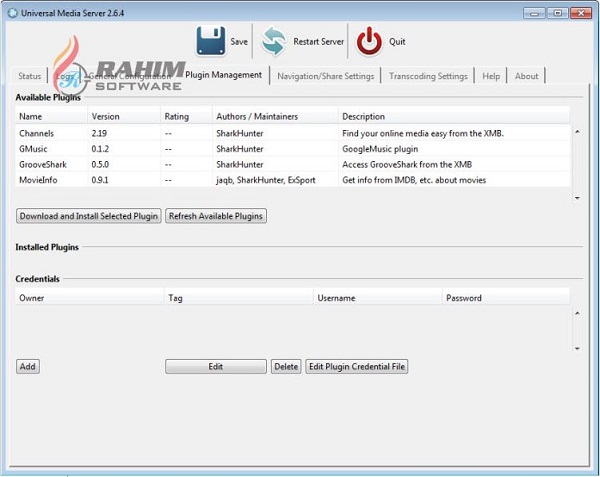
Task: Select the About tab
Action: click(526, 76)
